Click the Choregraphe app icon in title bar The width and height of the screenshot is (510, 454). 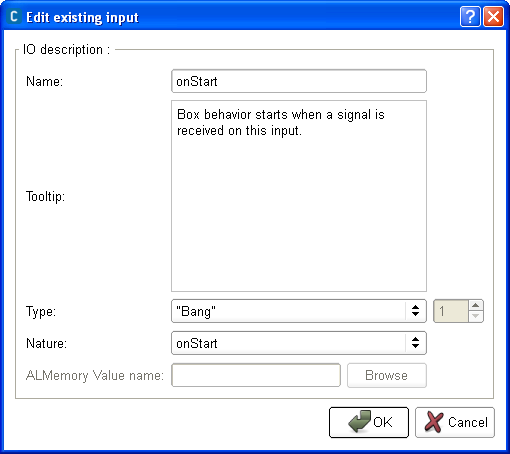14,16
